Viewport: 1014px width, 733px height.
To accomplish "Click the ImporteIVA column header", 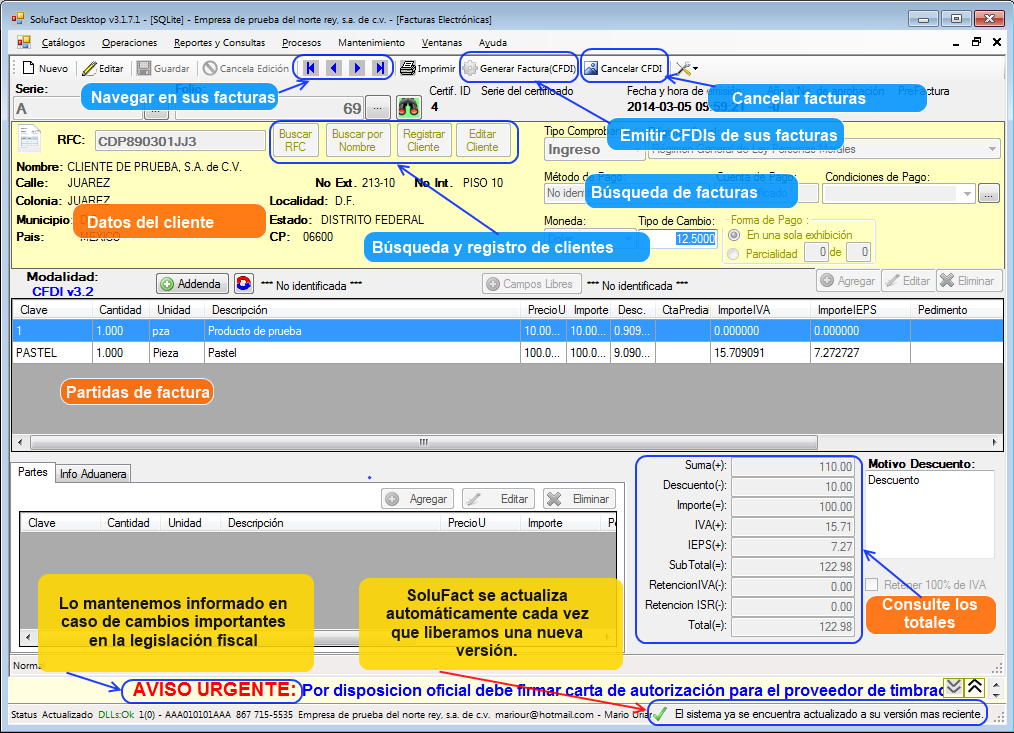I will pos(760,310).
